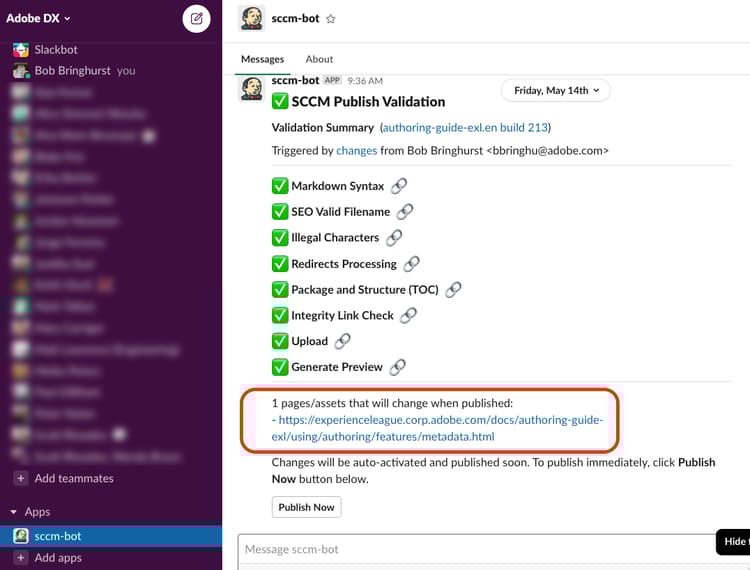Open the Adobe DX workspace menu
This screenshot has height=570, width=750.
pyautogui.click(x=38, y=18)
